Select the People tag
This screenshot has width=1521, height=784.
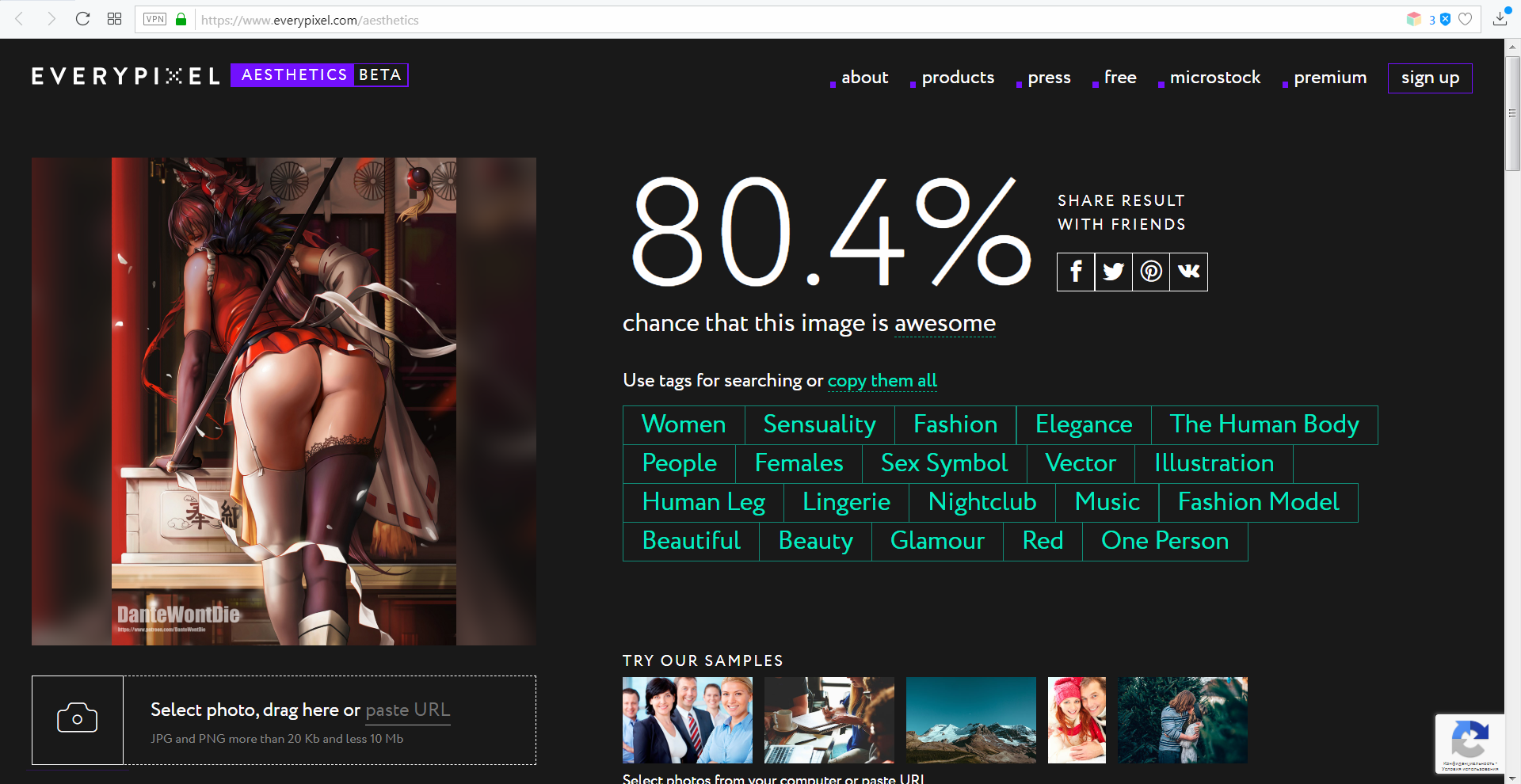(680, 463)
